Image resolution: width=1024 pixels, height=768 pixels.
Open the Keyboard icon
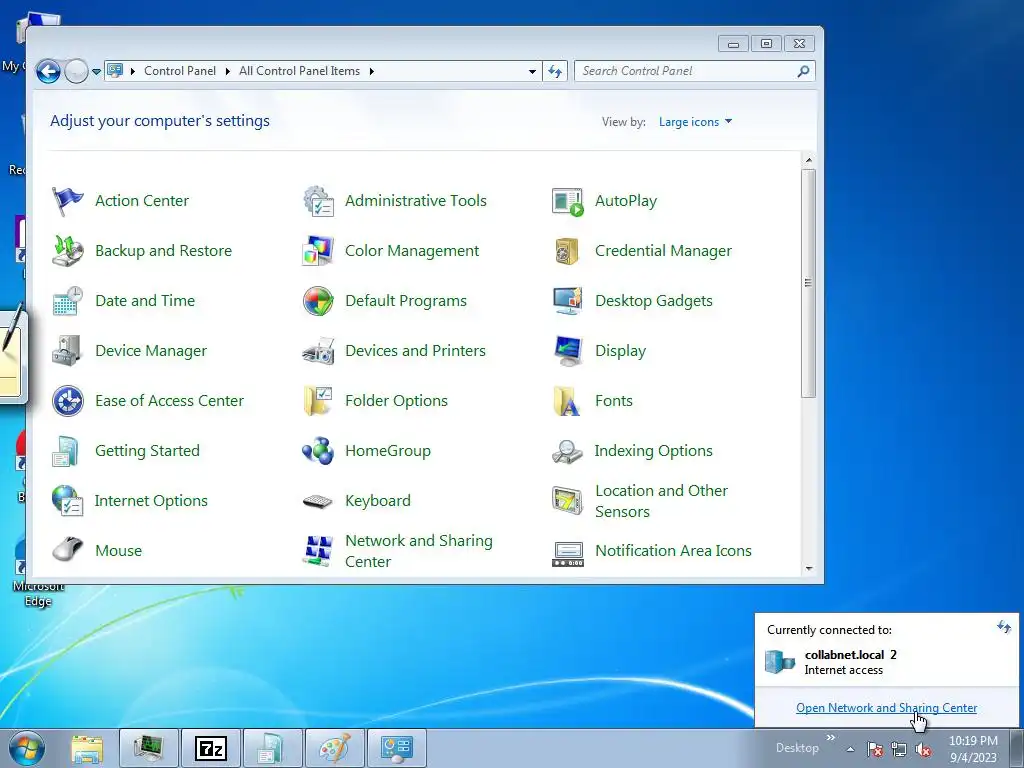318,501
